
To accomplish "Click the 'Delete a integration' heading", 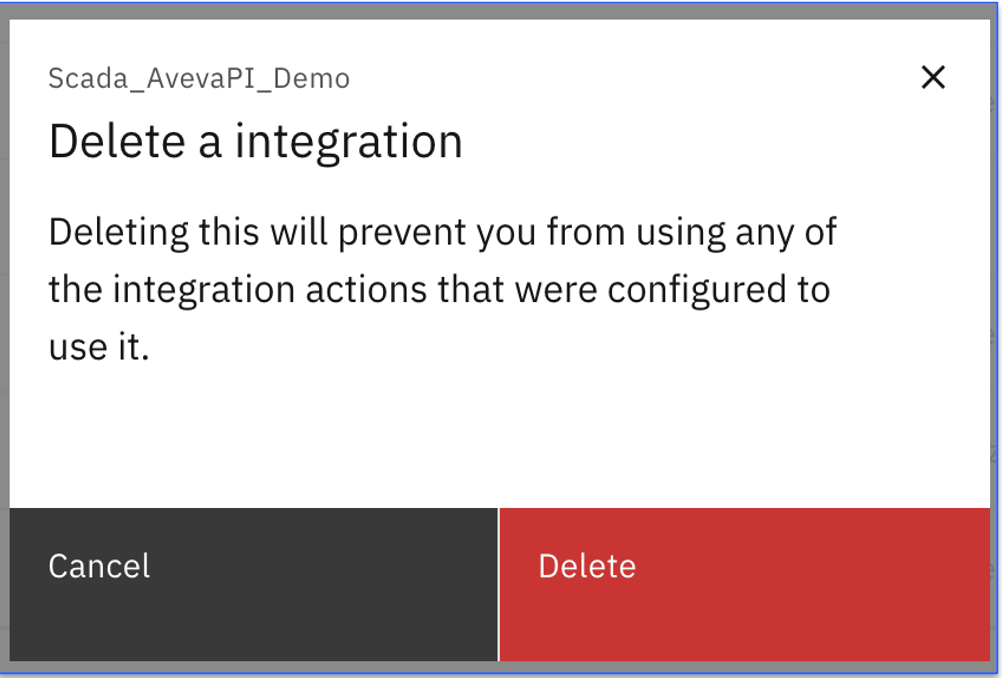I will click(255, 142).
